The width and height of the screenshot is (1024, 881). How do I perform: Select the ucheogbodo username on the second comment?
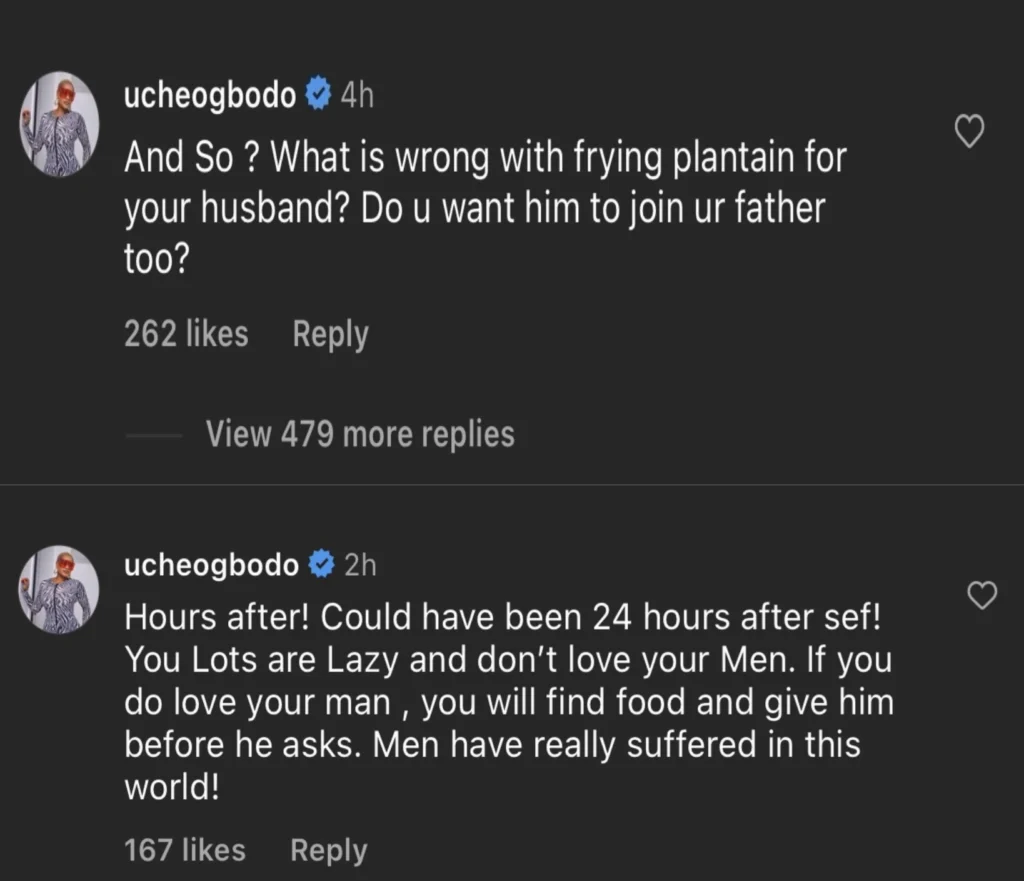pyautogui.click(x=209, y=563)
